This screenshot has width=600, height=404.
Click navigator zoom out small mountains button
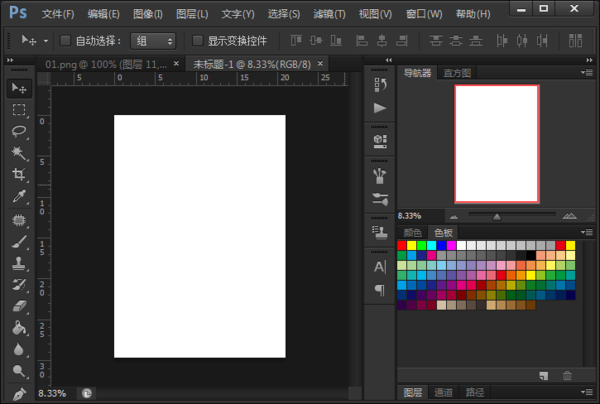(454, 217)
